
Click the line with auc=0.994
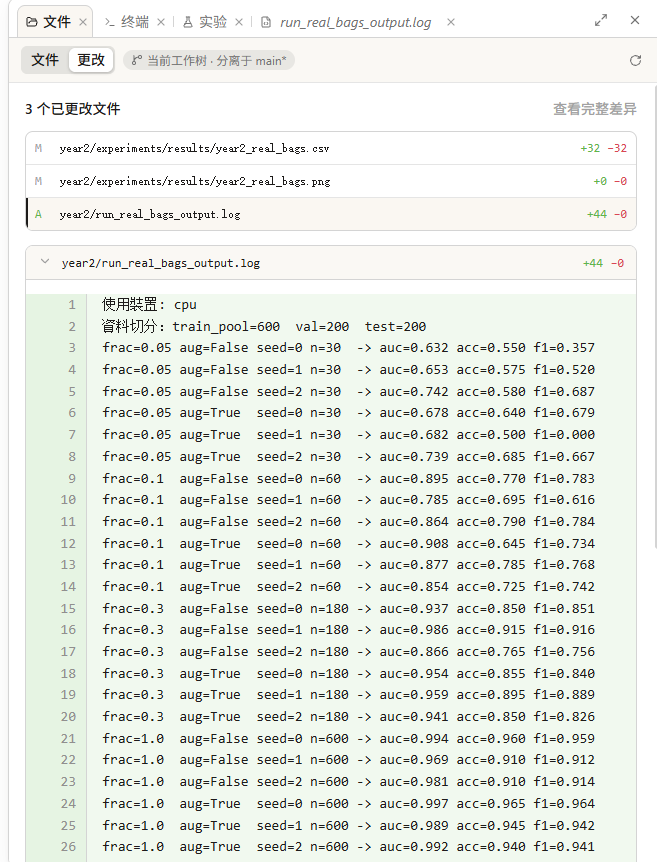[x=331, y=739]
